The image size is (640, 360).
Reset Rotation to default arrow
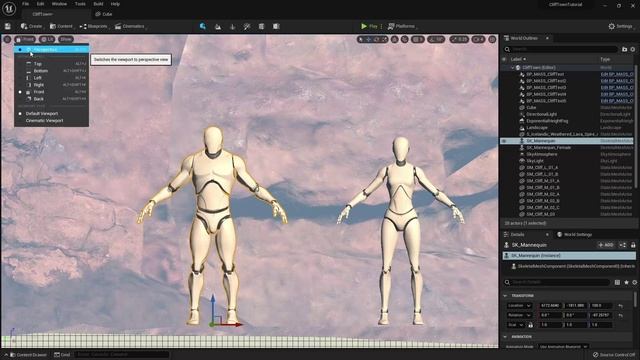tap(620, 316)
